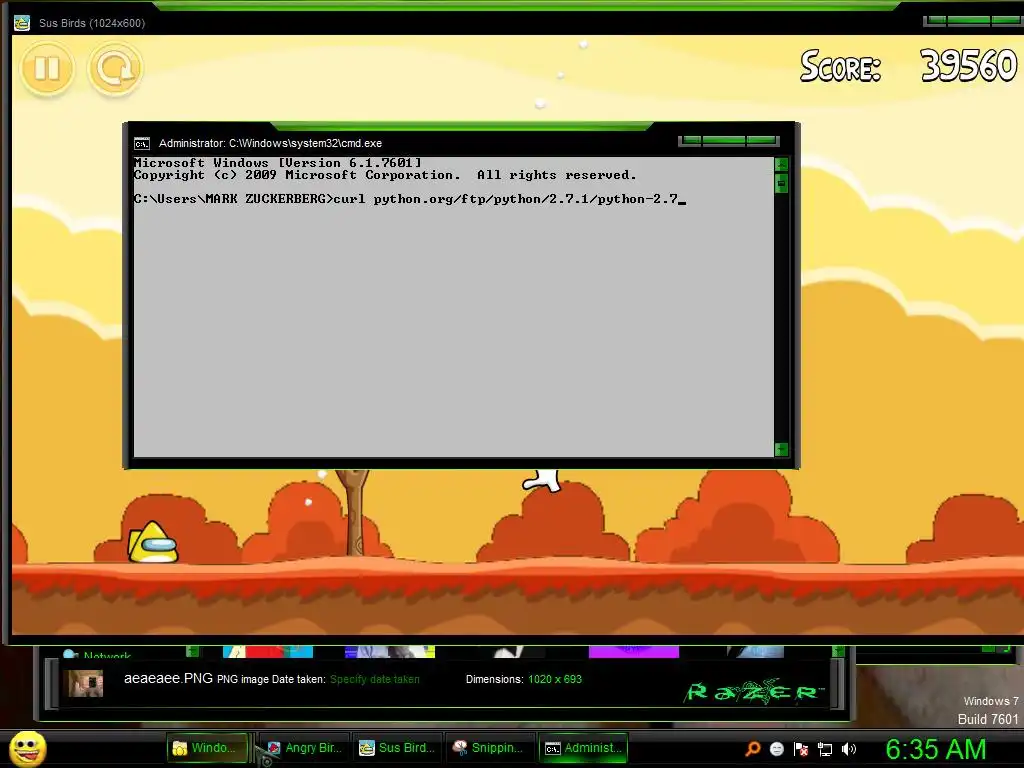Screen dimensions: 1024x768
Task: Click the scroll-up arrow in the cmd window
Action: pyautogui.click(x=781, y=164)
